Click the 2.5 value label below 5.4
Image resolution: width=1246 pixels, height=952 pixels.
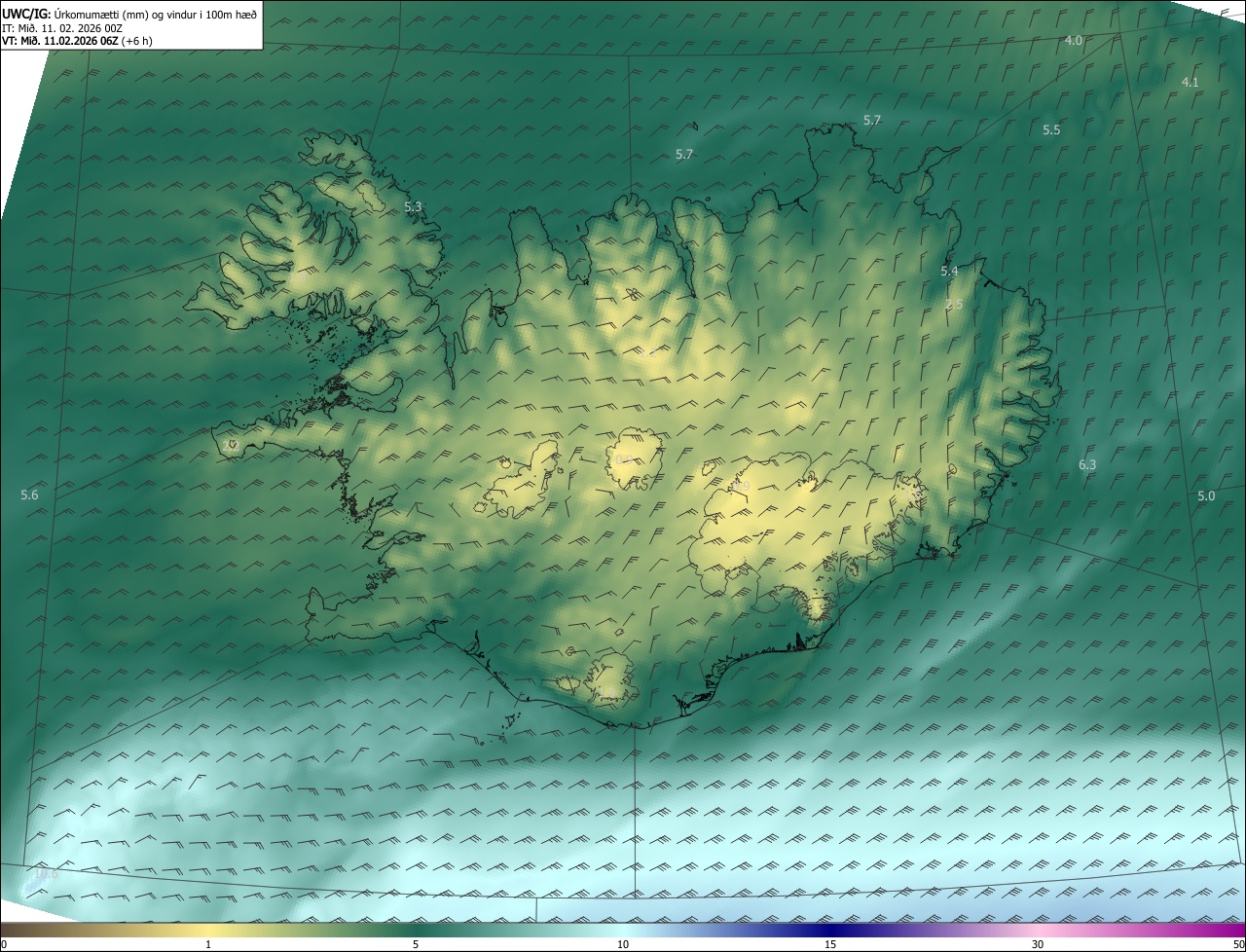pyautogui.click(x=954, y=305)
